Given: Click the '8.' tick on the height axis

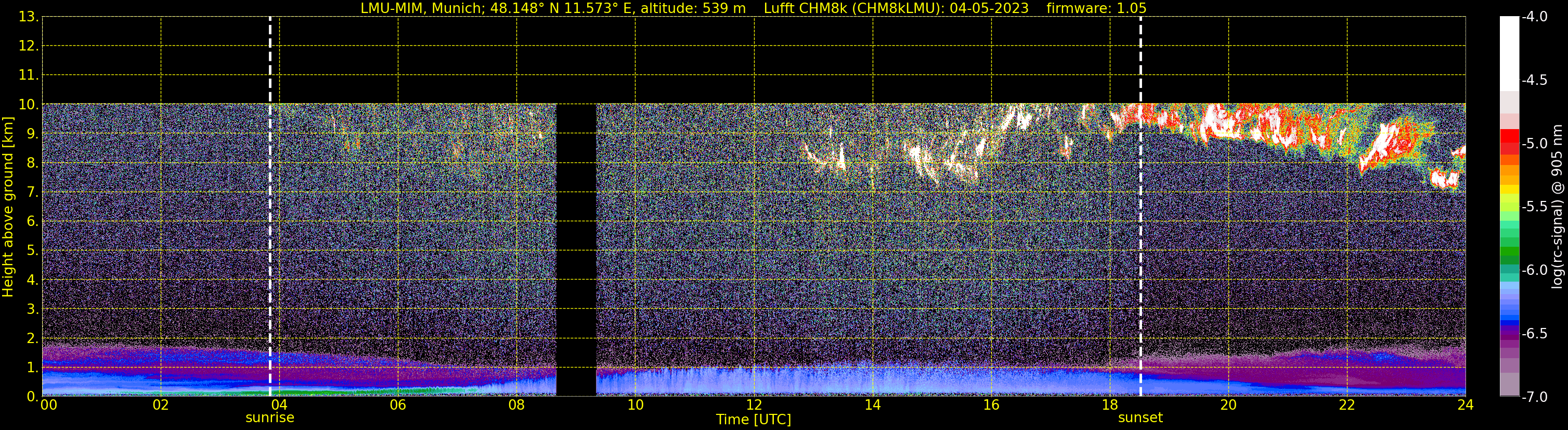Looking at the screenshot, I should click(32, 162).
